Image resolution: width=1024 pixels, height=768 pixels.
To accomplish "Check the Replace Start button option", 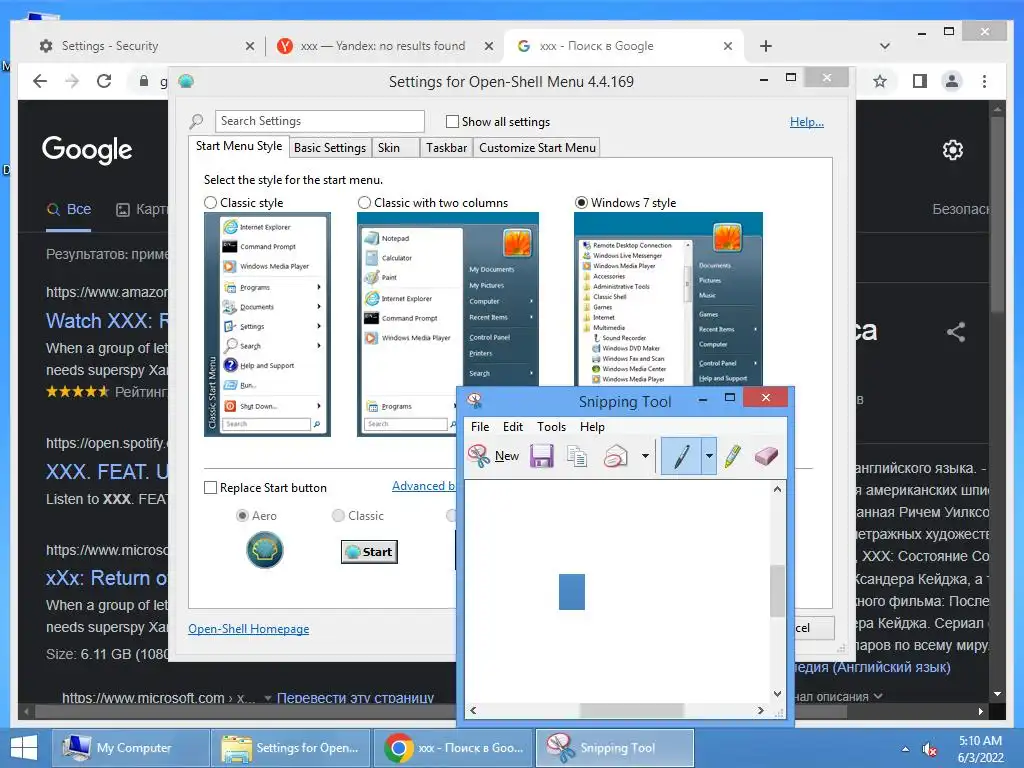I will tap(210, 488).
